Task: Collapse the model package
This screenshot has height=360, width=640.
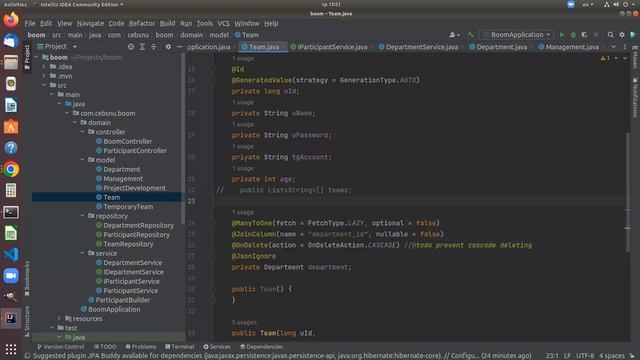Action: [82, 160]
